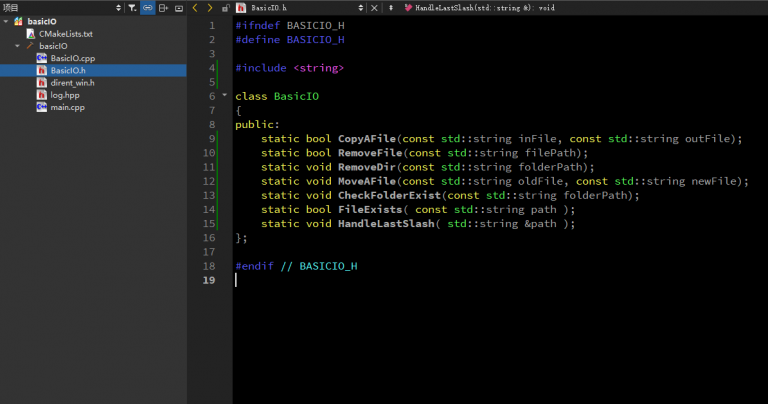Click the CMakeLists.txt file icon

[x=31, y=34]
